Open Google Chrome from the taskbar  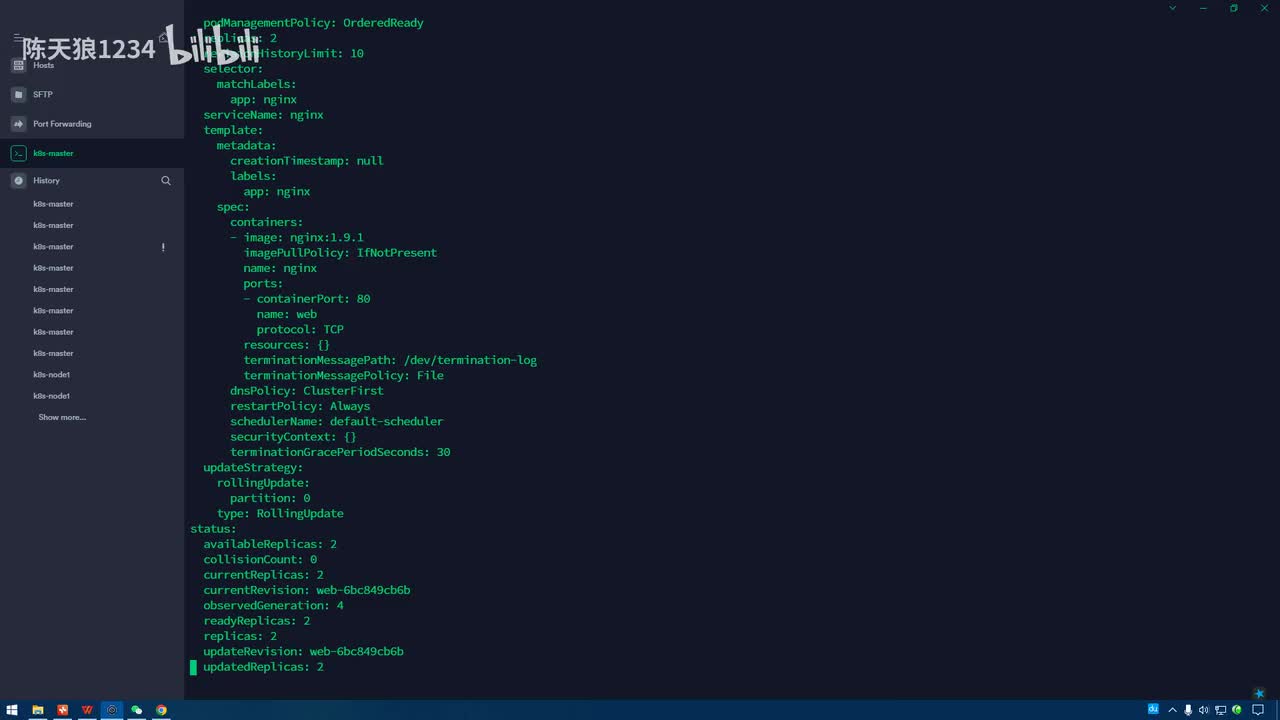point(161,710)
